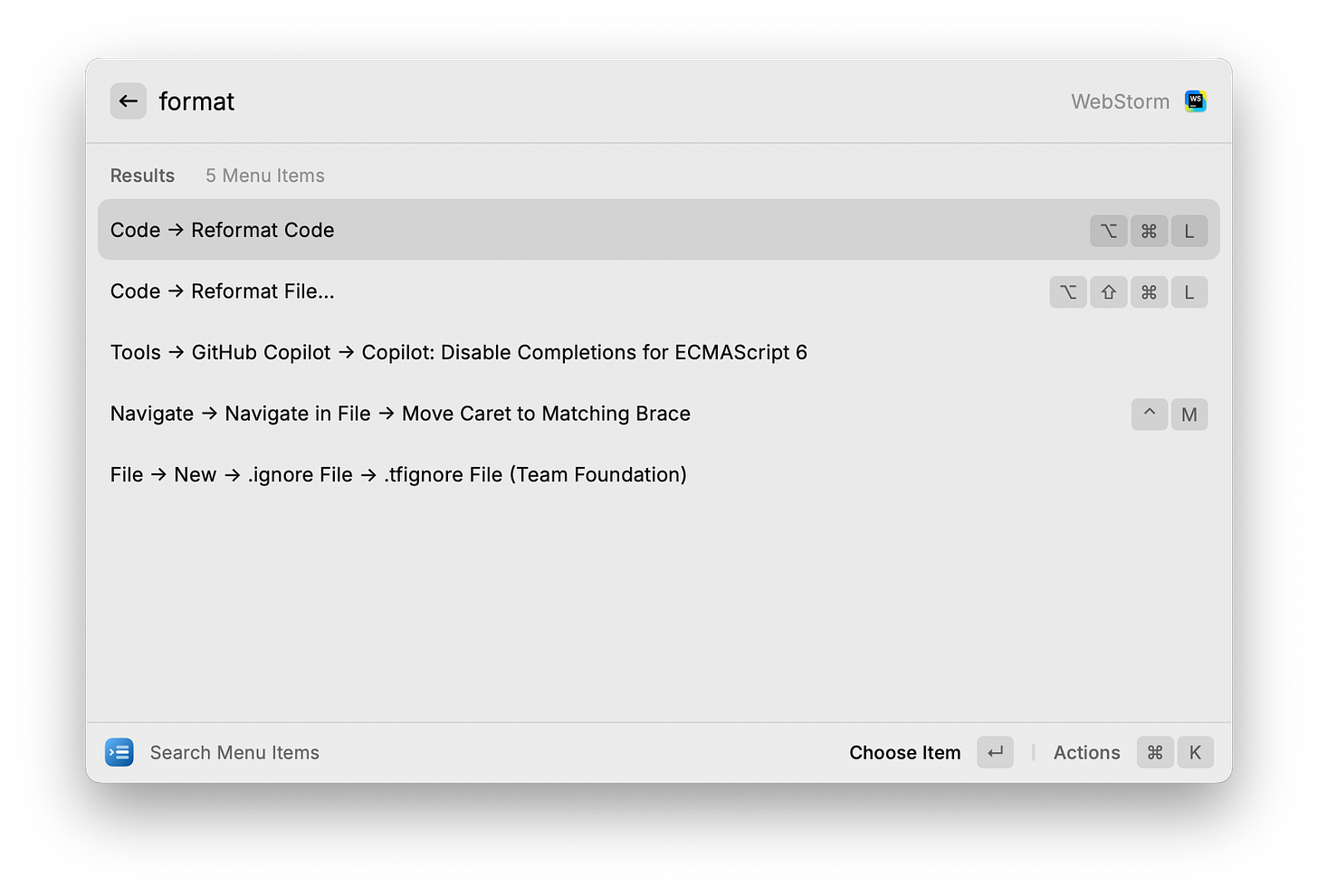Select Copilot: Disable Completions for ECMAScript 6
Screen dimensions: 1318x896
coord(659,352)
